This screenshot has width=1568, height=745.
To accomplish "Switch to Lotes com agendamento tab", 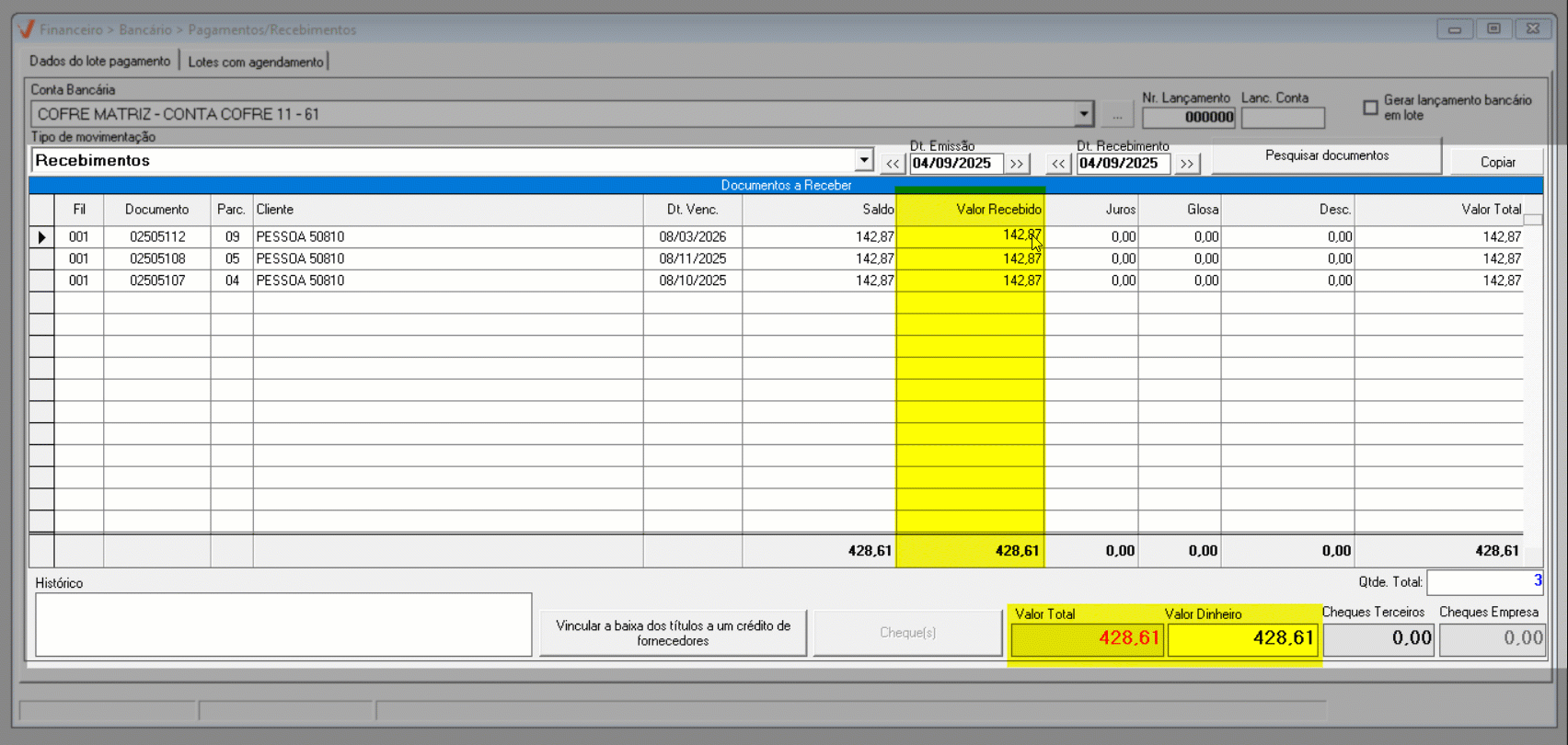I will pos(256,62).
